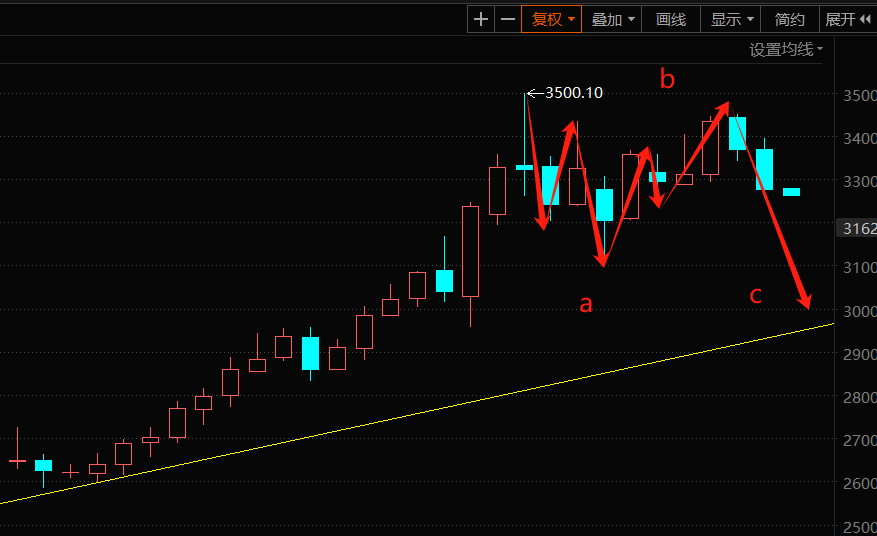Zoom out with the minus icon

pos(508,20)
